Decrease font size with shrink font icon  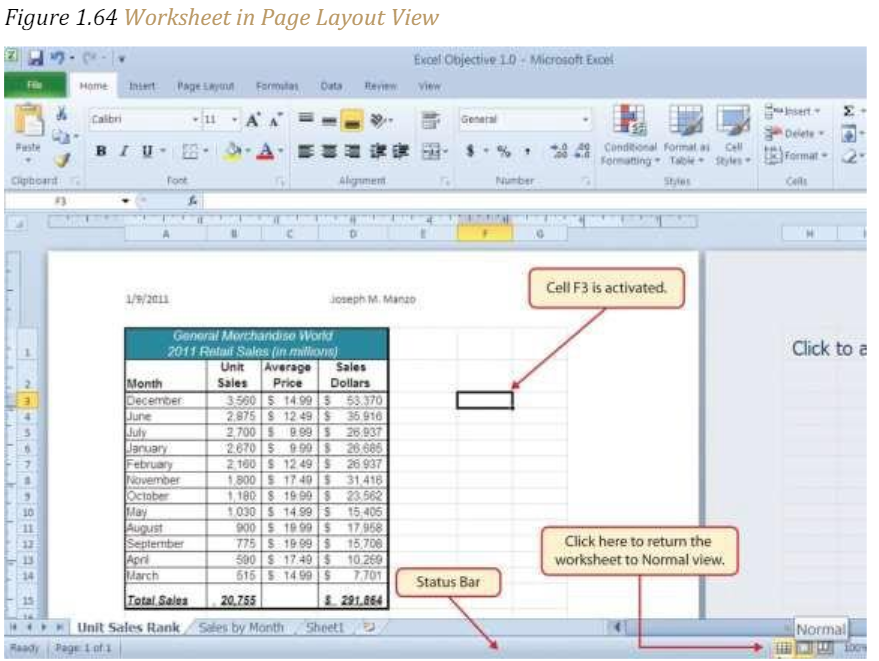coord(275,120)
